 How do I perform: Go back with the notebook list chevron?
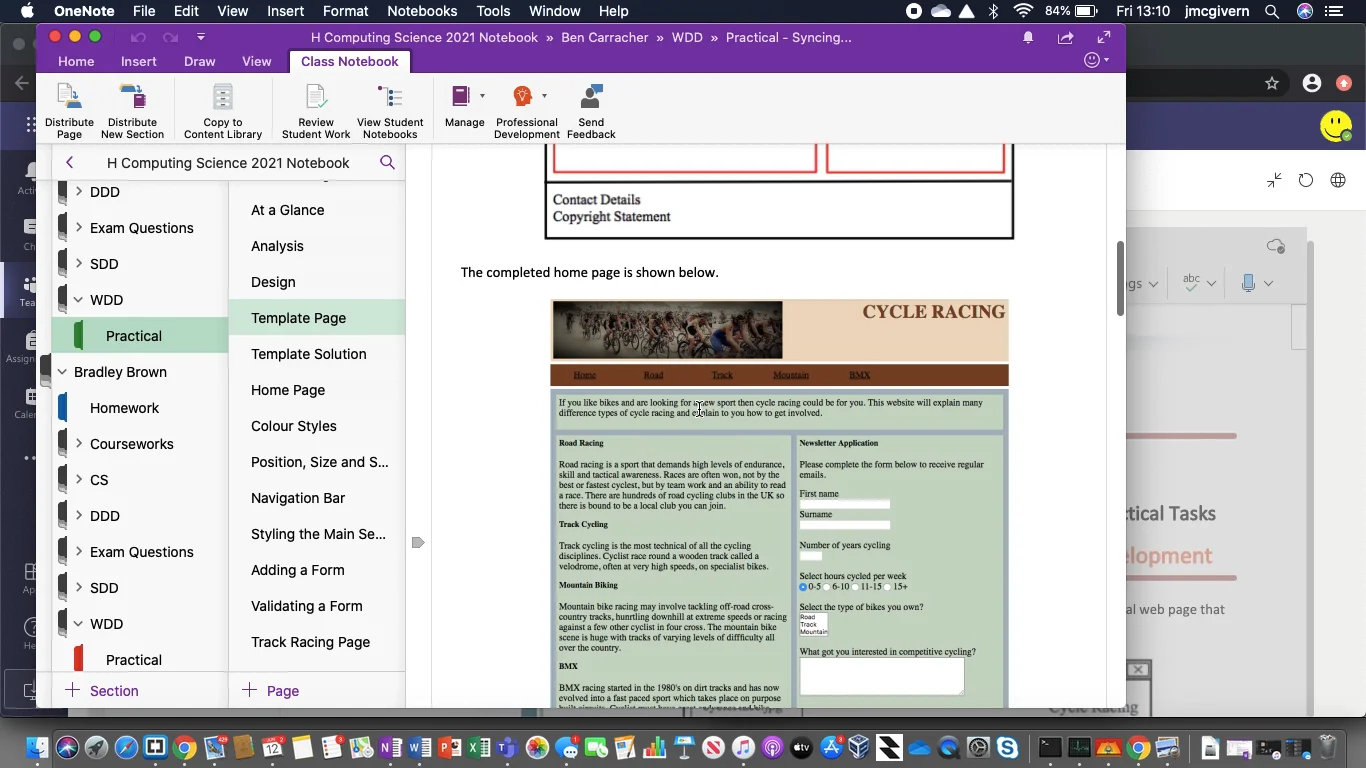[69, 162]
